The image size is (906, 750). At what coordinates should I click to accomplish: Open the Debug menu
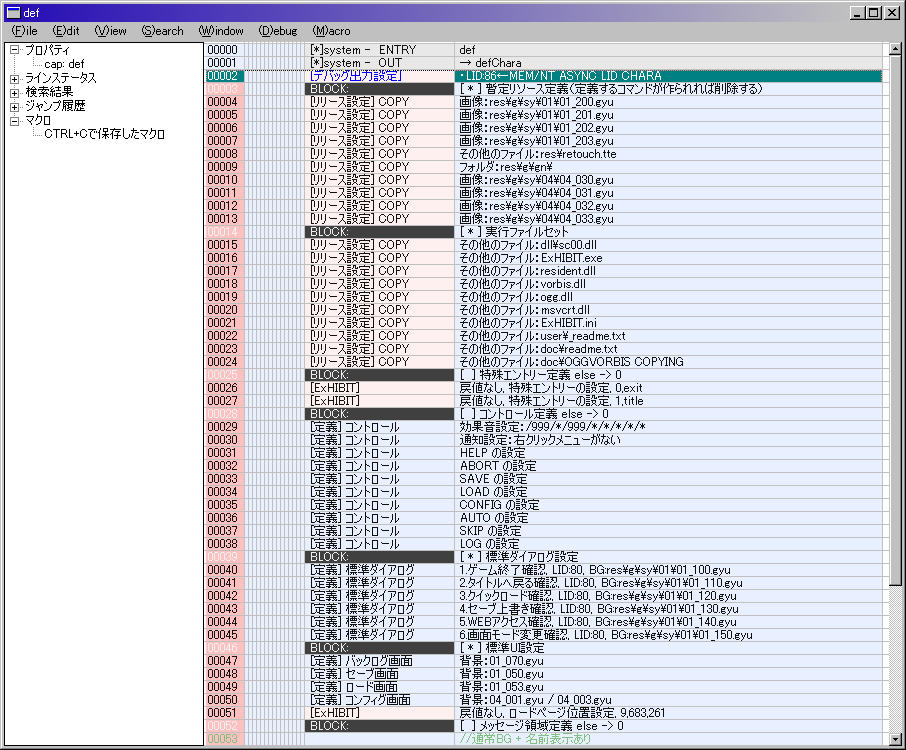[278, 31]
